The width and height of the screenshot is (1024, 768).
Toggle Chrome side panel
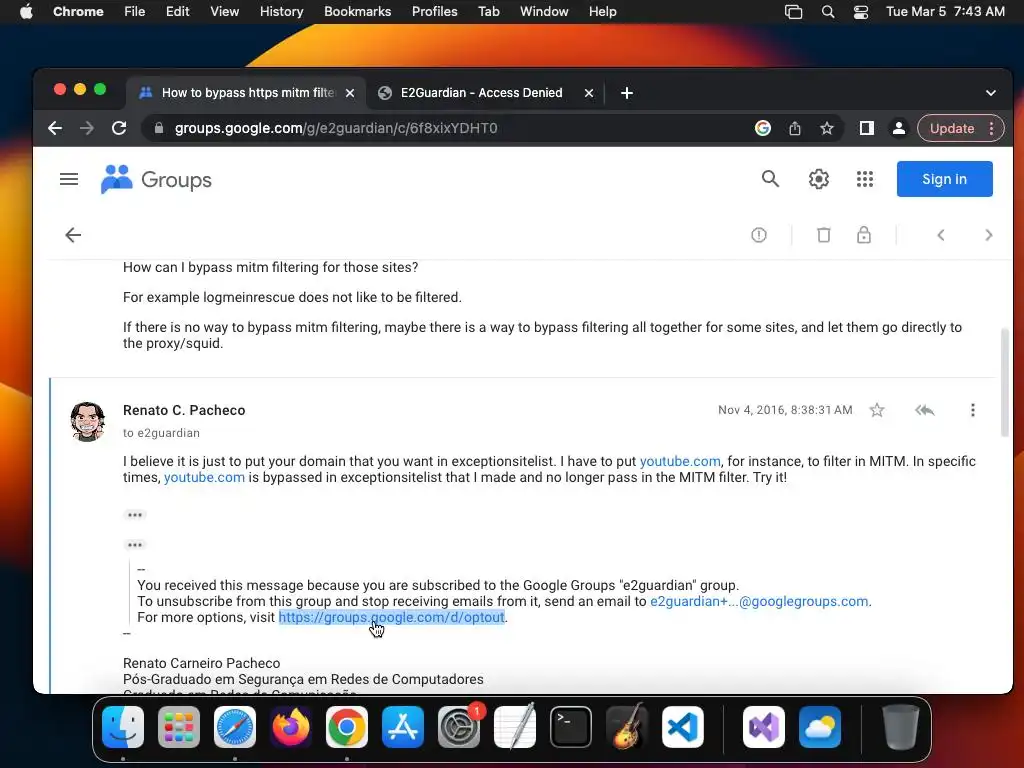(867, 128)
